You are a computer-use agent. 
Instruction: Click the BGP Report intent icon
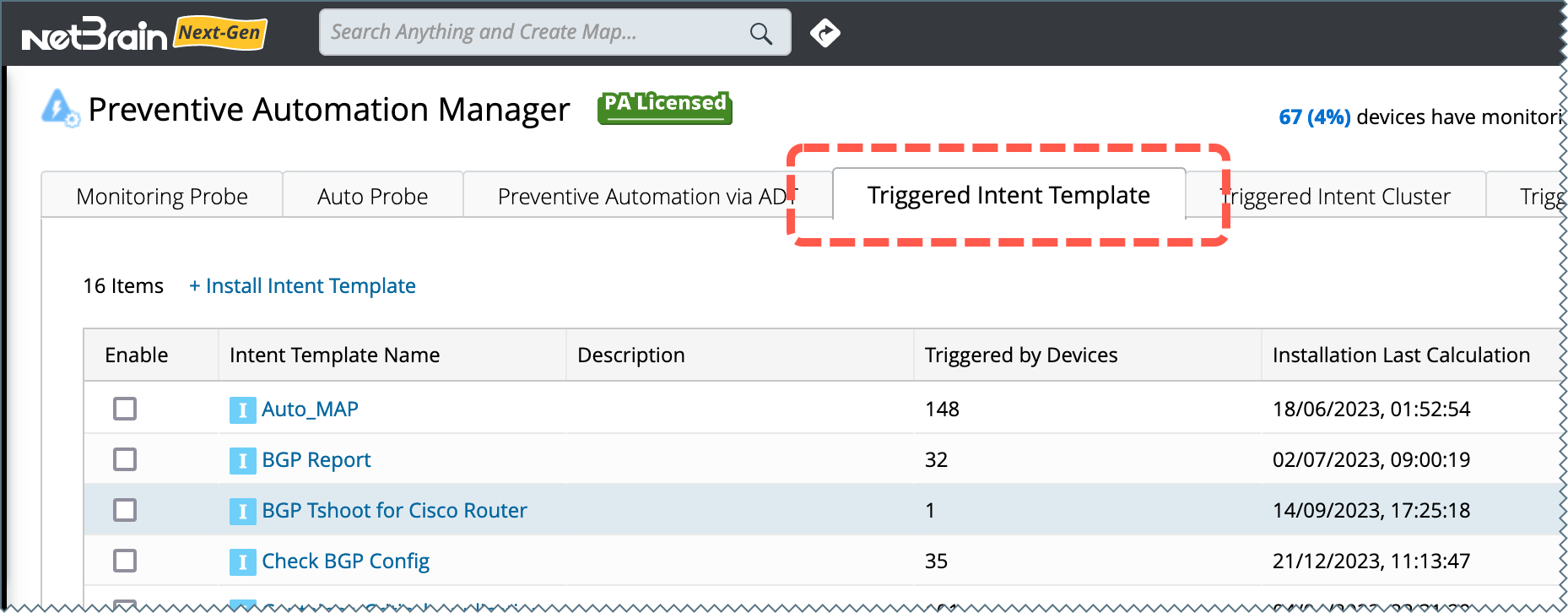(x=242, y=460)
